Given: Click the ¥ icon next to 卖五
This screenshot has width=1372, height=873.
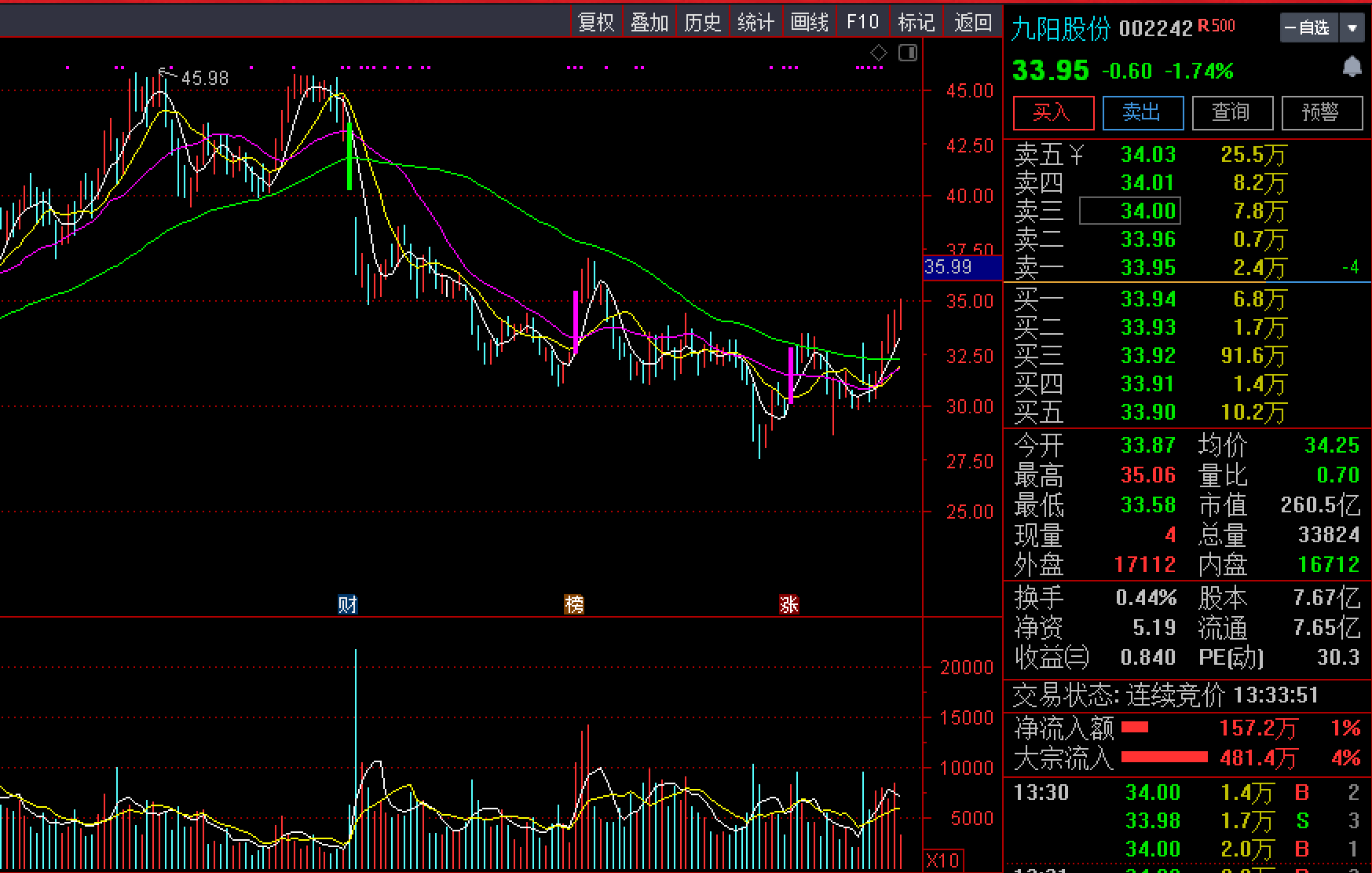Looking at the screenshot, I should click(x=1077, y=154).
